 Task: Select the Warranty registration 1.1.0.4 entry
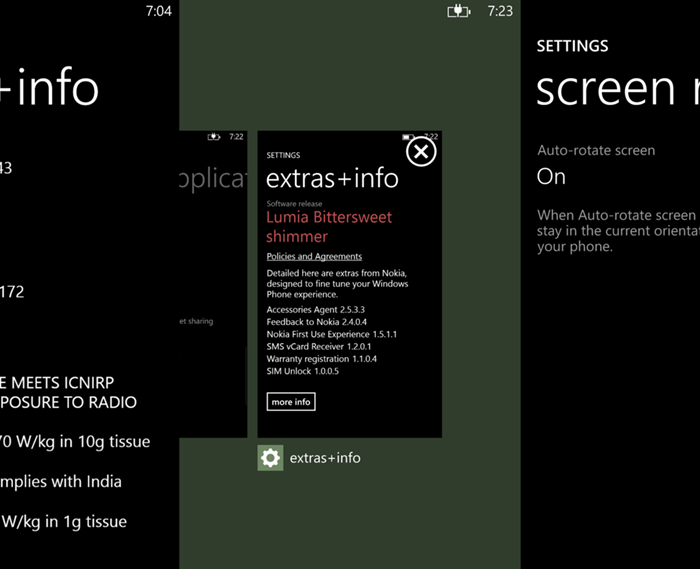click(321, 358)
